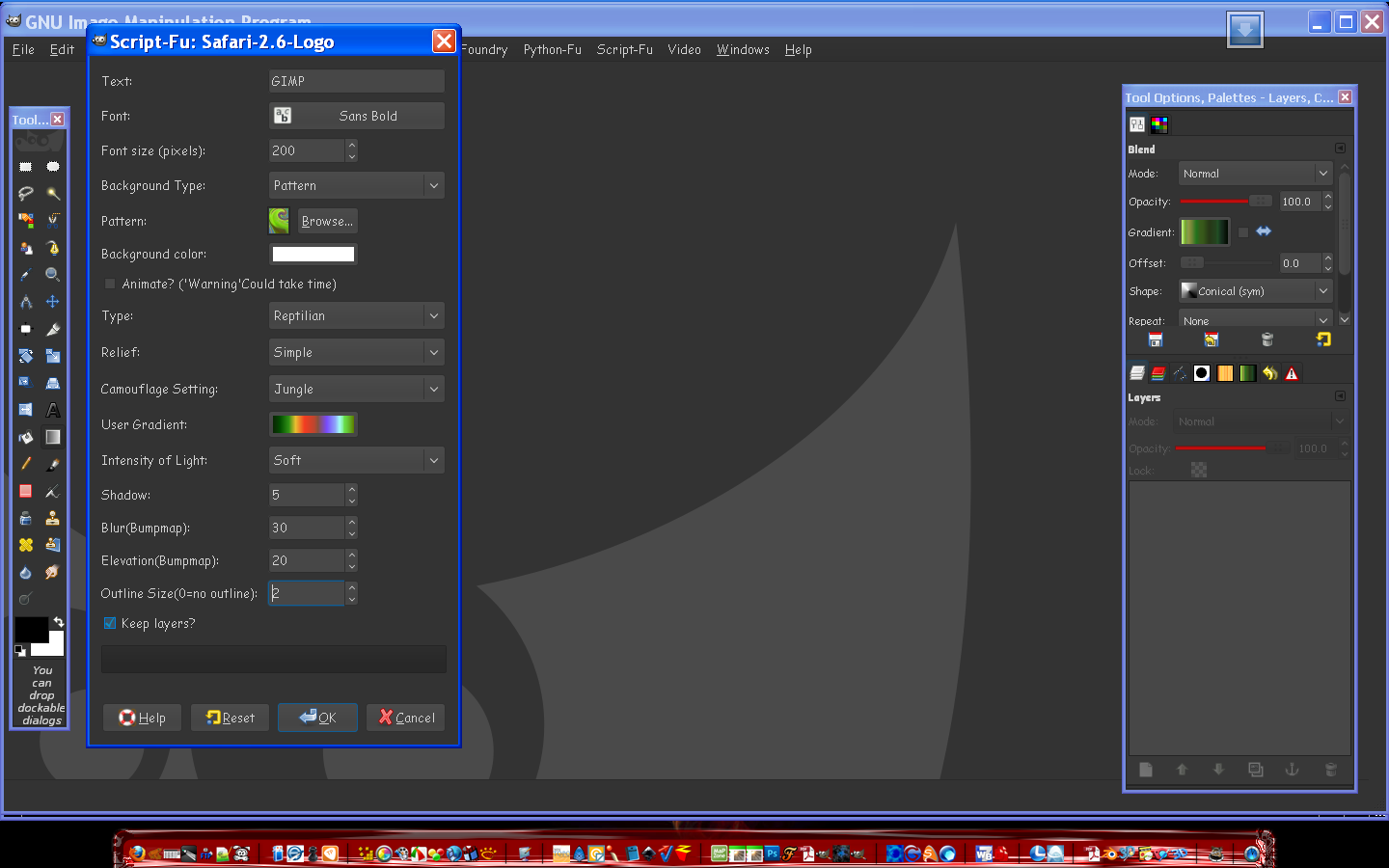
Task: Open the Blend panel tab menu arrow
Action: point(1340,149)
